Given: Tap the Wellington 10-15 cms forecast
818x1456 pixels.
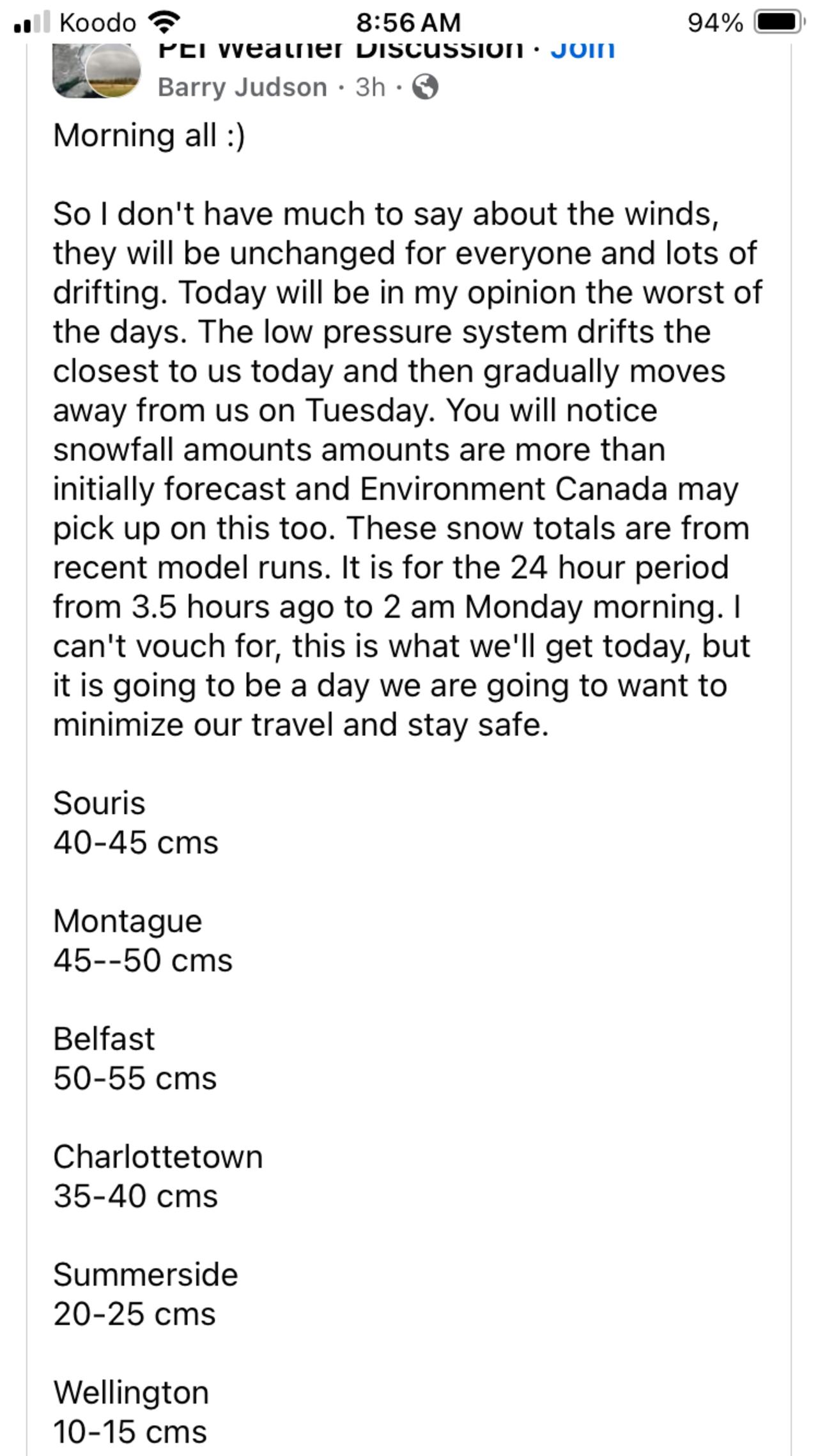Looking at the screenshot, I should [131, 1412].
